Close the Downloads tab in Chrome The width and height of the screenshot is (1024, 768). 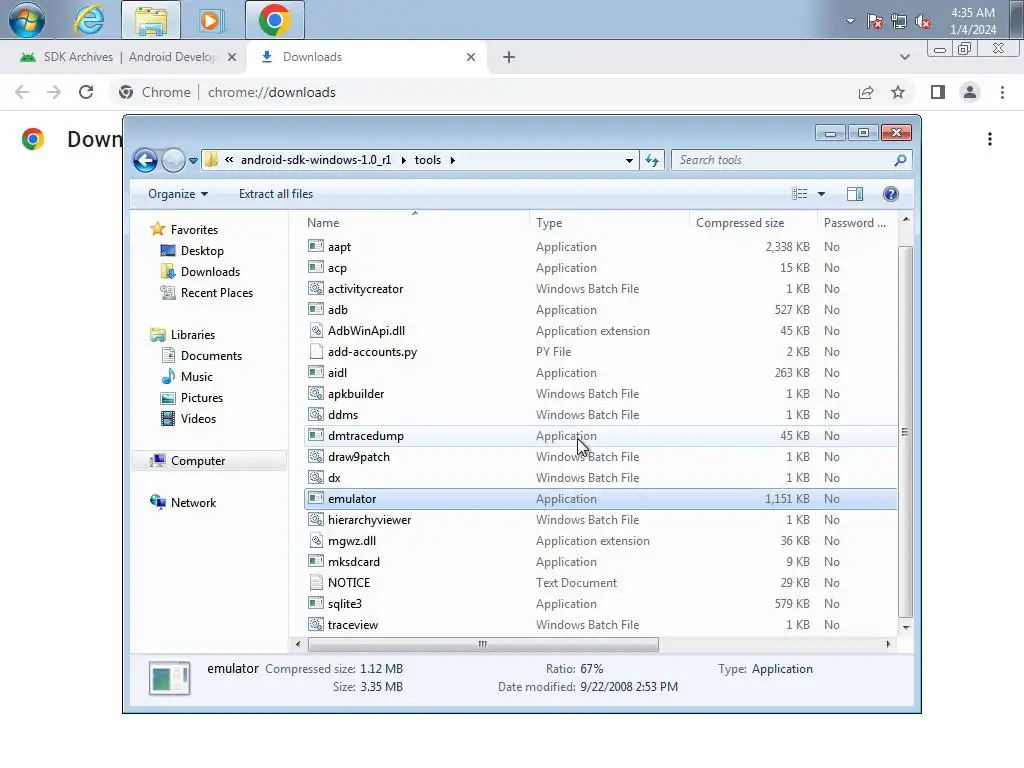(471, 57)
